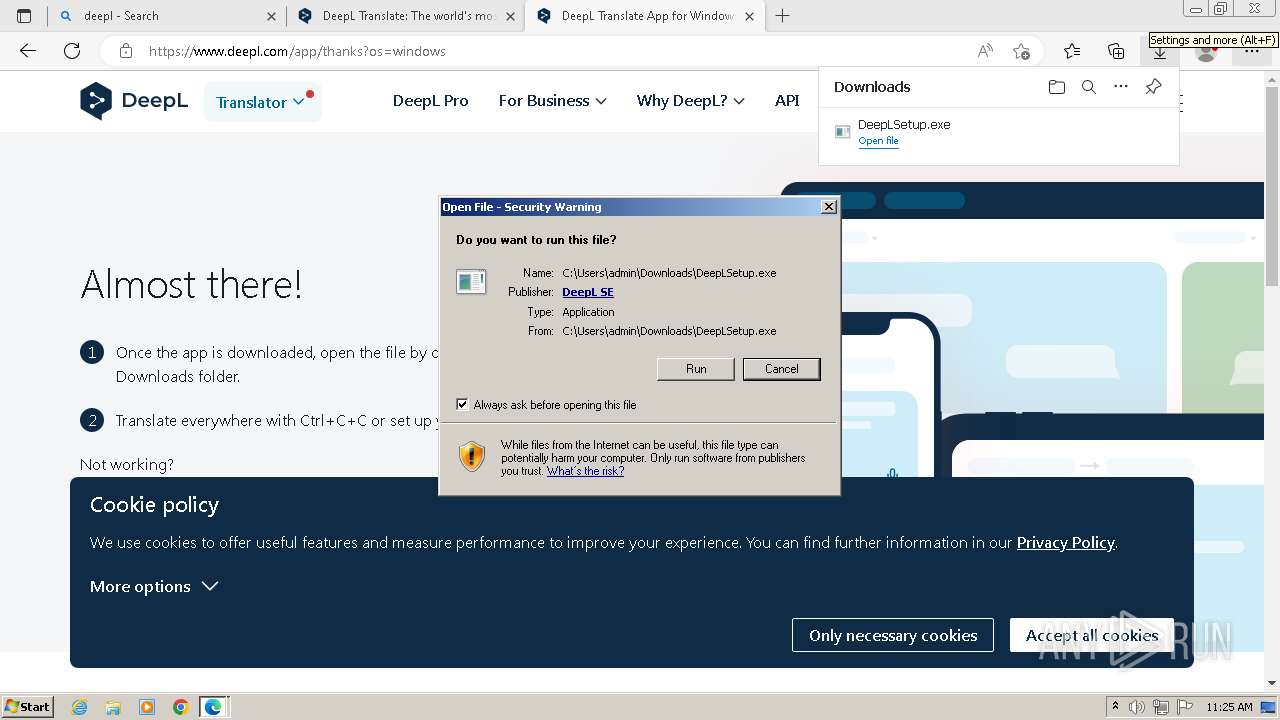Click the taskbar clock 11:25 AM
Viewport: 1280px width, 720px height.
pos(1229,707)
